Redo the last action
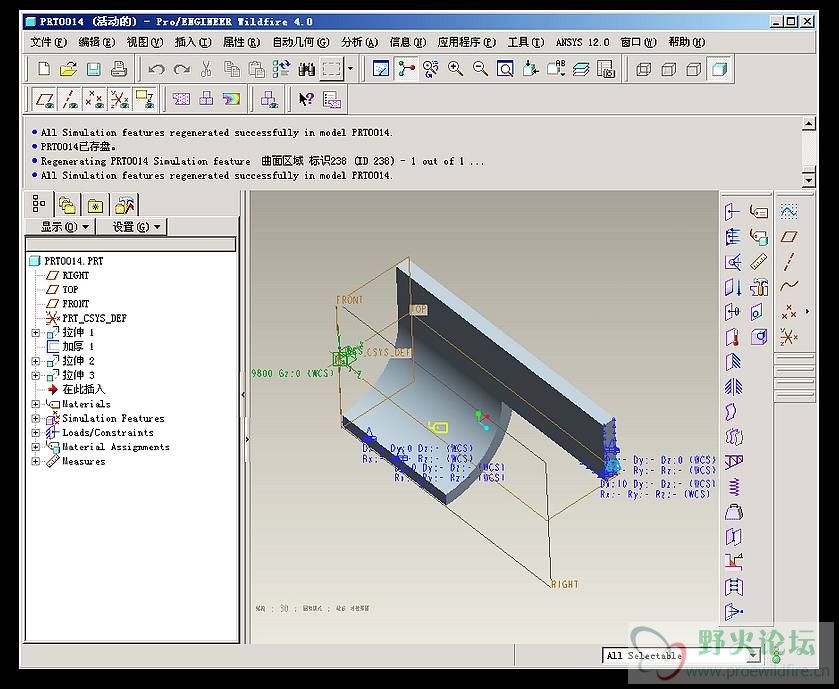The width and height of the screenshot is (839, 689). point(181,69)
